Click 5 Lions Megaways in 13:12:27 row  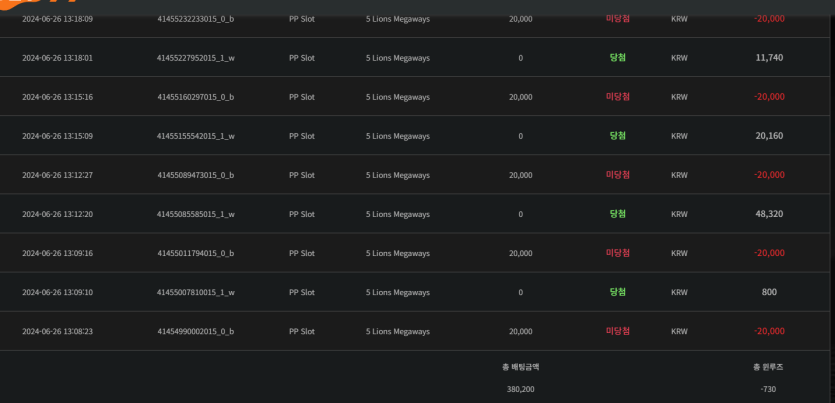[398, 175]
